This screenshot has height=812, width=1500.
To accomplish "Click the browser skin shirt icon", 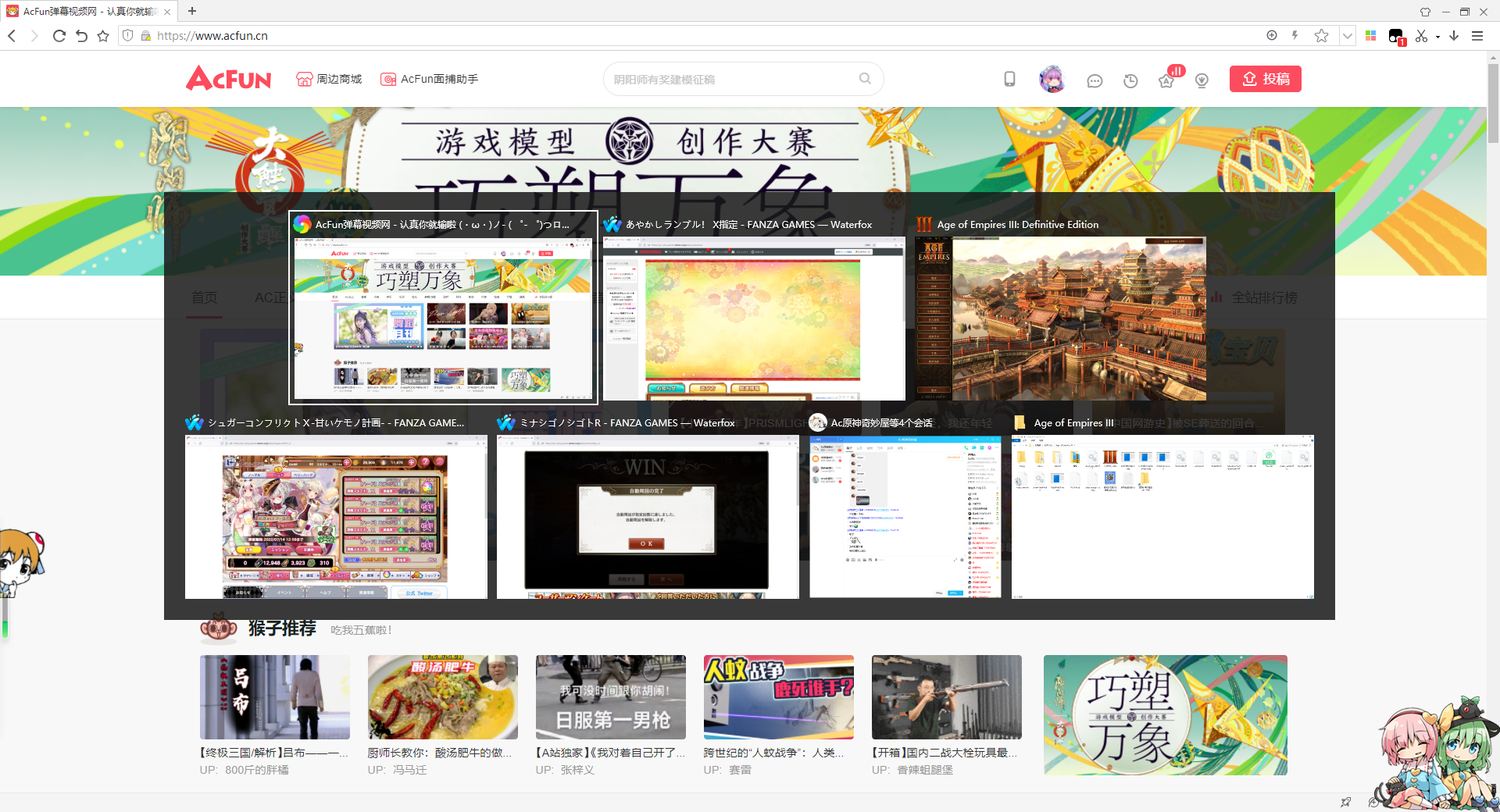I will (x=1425, y=12).
